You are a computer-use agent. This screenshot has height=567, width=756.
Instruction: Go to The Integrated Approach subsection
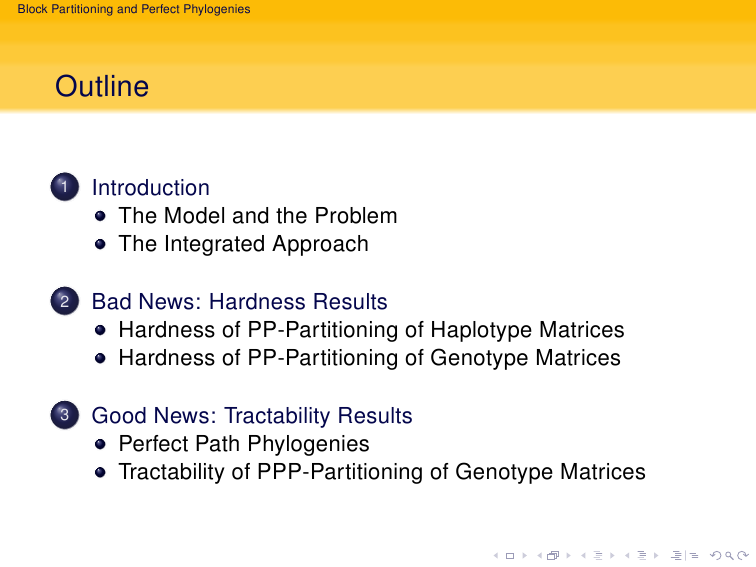243,243
